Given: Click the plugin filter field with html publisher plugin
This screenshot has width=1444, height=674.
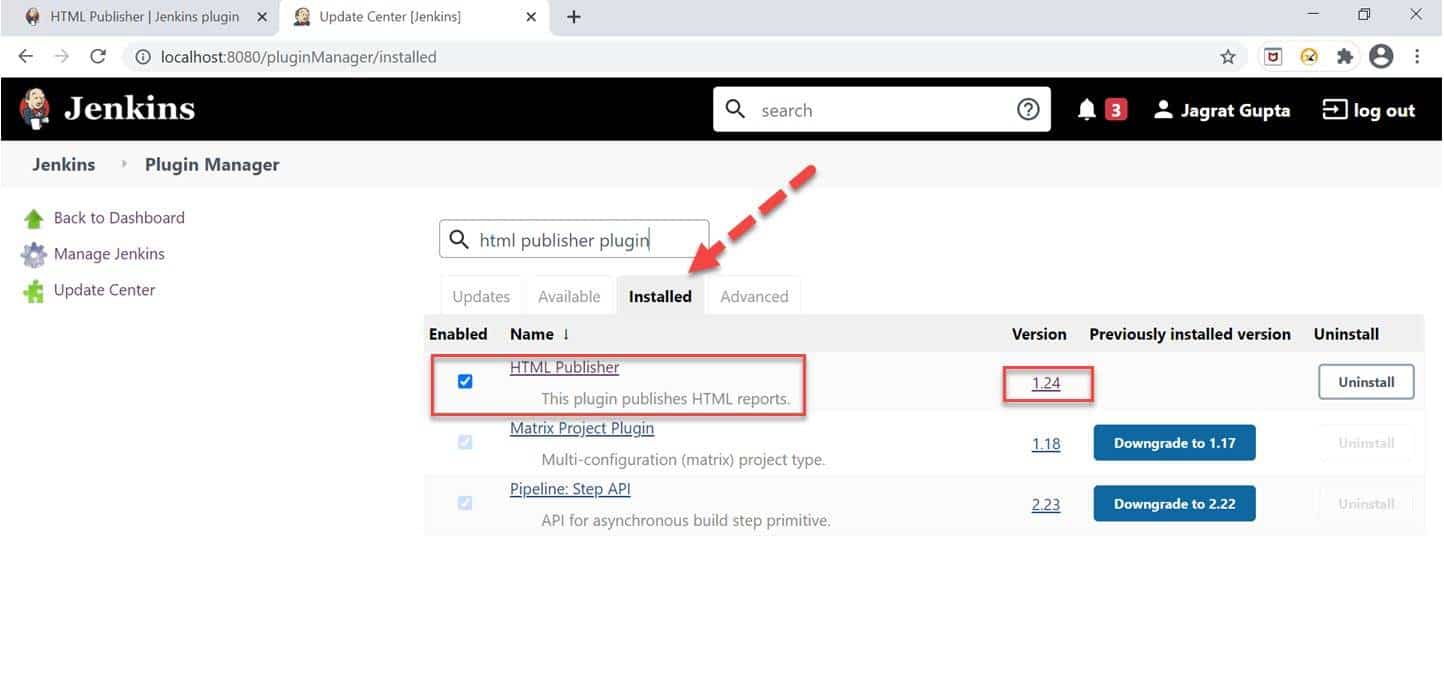Looking at the screenshot, I should tap(574, 240).
